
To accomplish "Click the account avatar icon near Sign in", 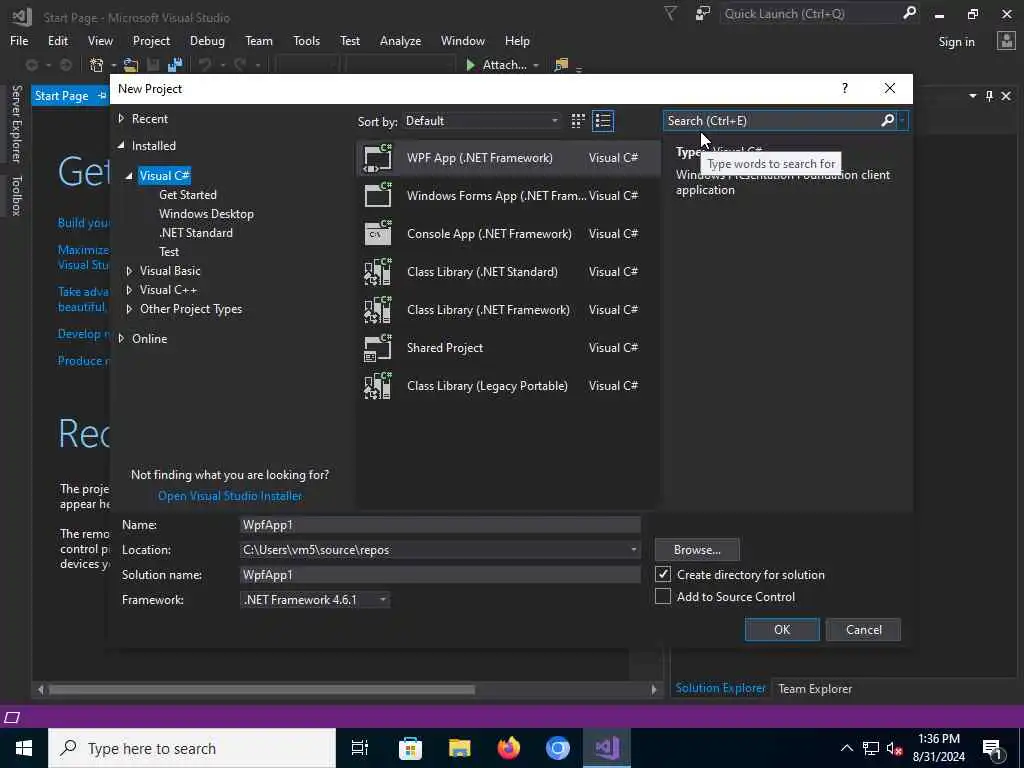I will pyautogui.click(x=1006, y=41).
